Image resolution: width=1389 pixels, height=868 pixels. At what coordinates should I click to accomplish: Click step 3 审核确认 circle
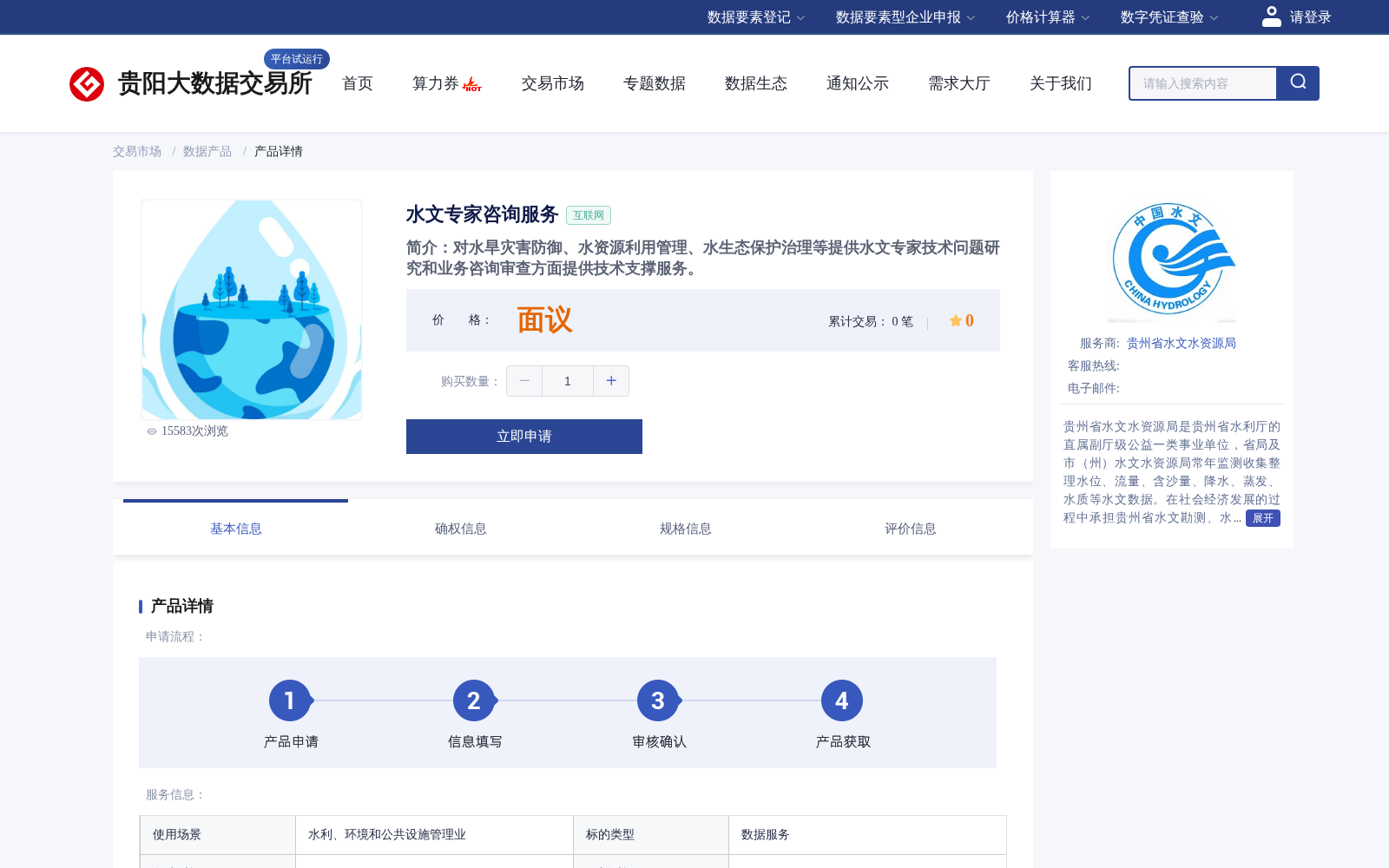point(658,700)
